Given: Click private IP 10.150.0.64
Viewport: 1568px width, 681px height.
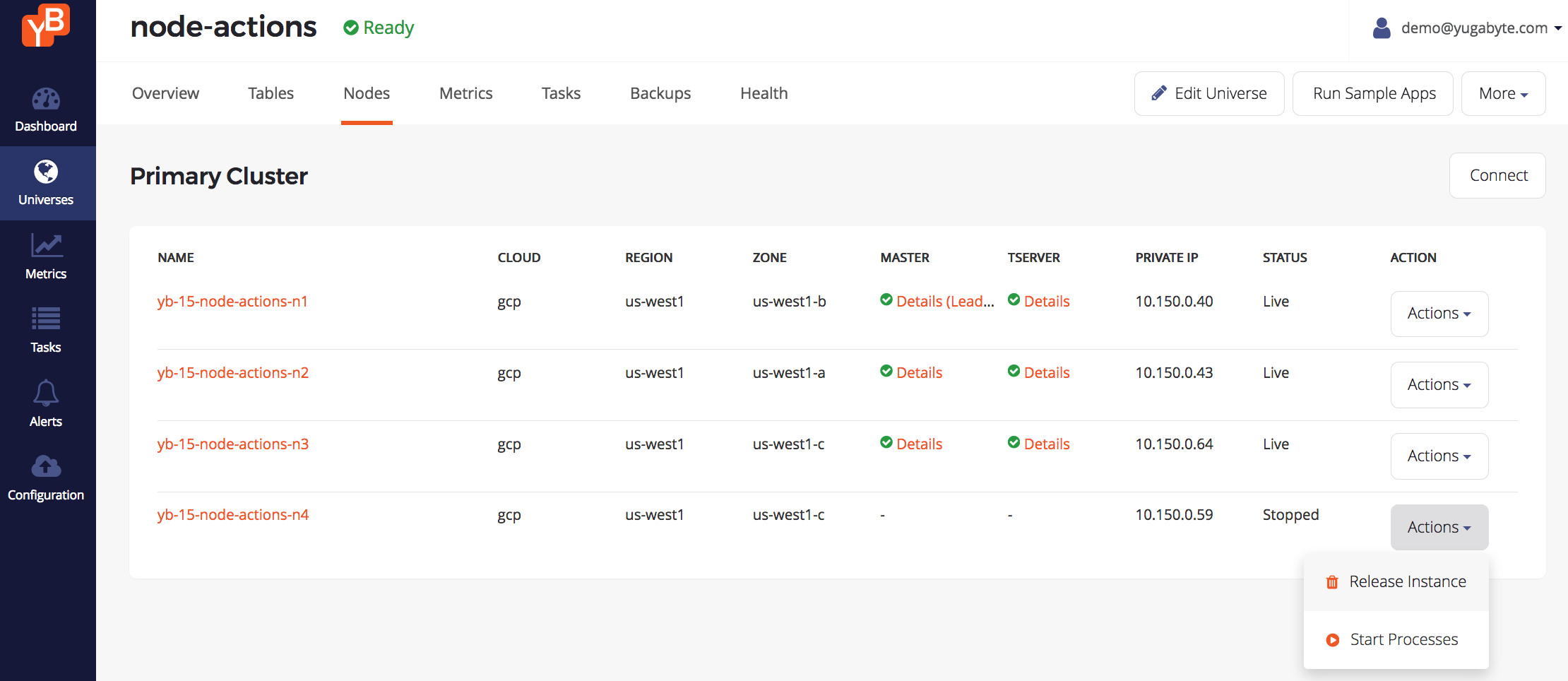Looking at the screenshot, I should click(x=1174, y=444).
